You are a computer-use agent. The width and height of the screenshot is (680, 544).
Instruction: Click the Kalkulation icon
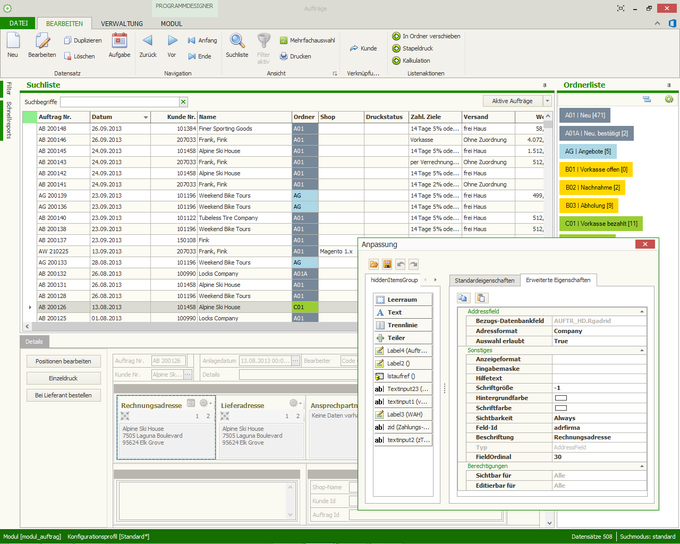pos(396,61)
